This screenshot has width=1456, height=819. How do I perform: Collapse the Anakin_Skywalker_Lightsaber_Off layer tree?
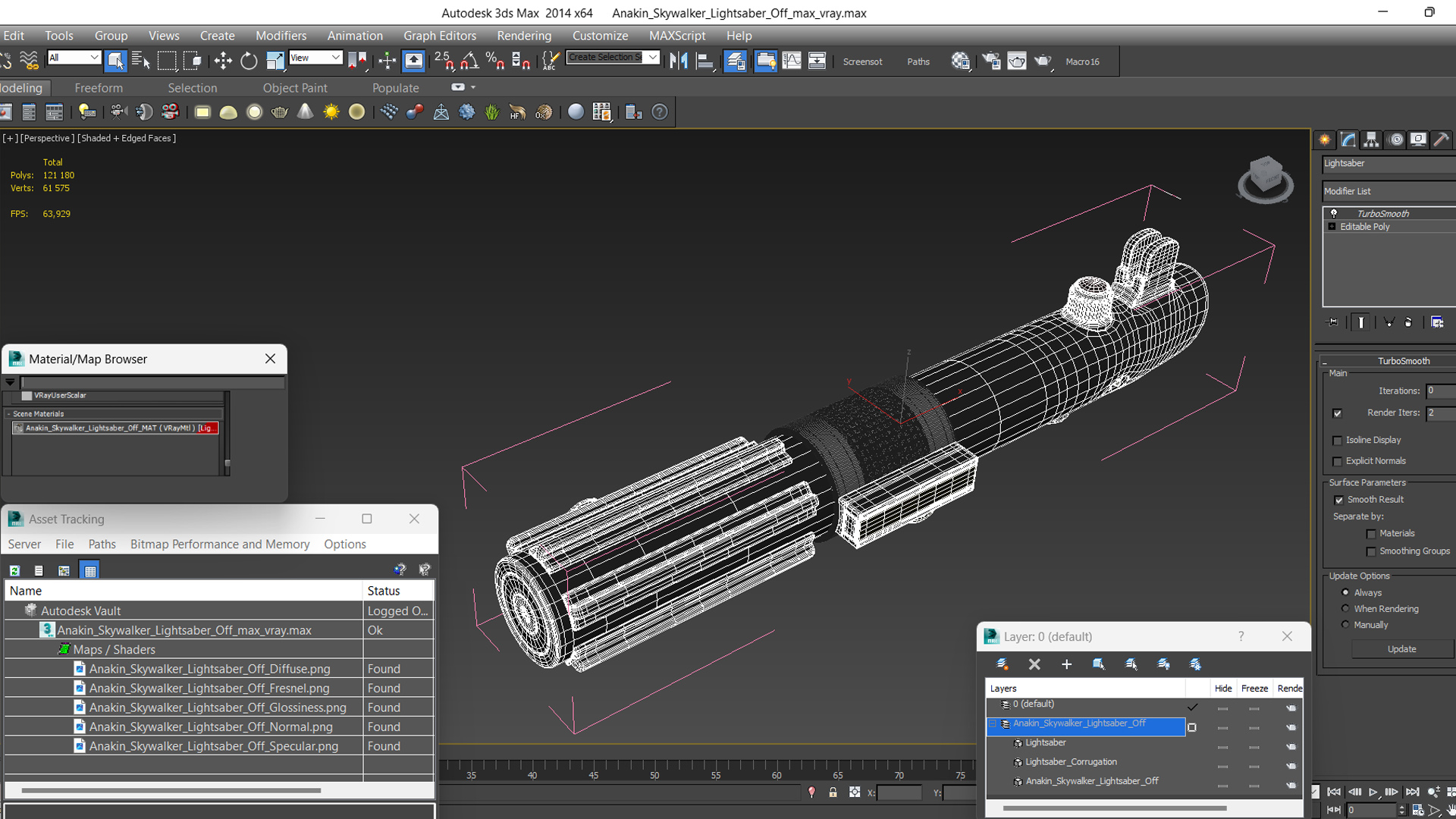tap(992, 723)
